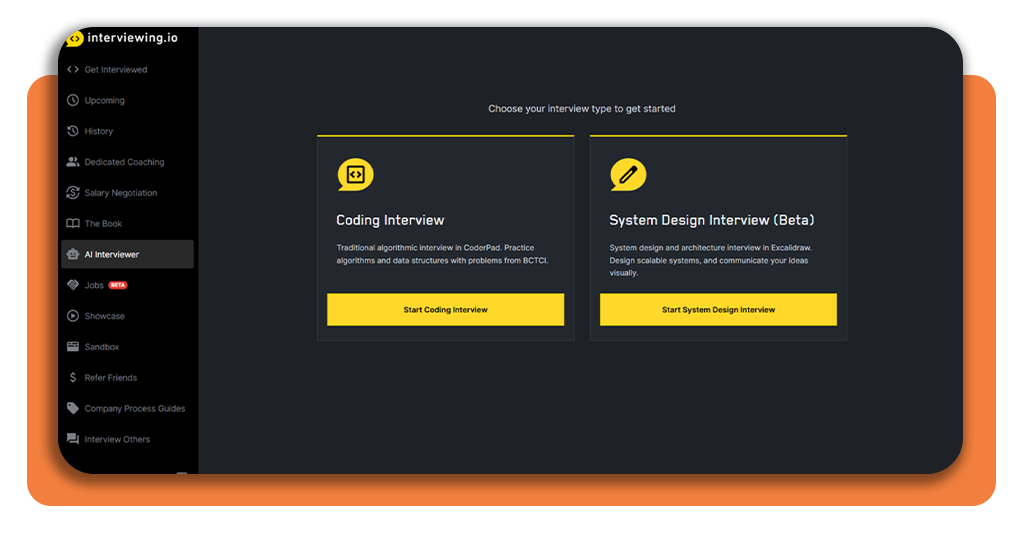Click the System Design Interview (Beta) heading
Viewport: 1024px width, 536px height.
[712, 220]
